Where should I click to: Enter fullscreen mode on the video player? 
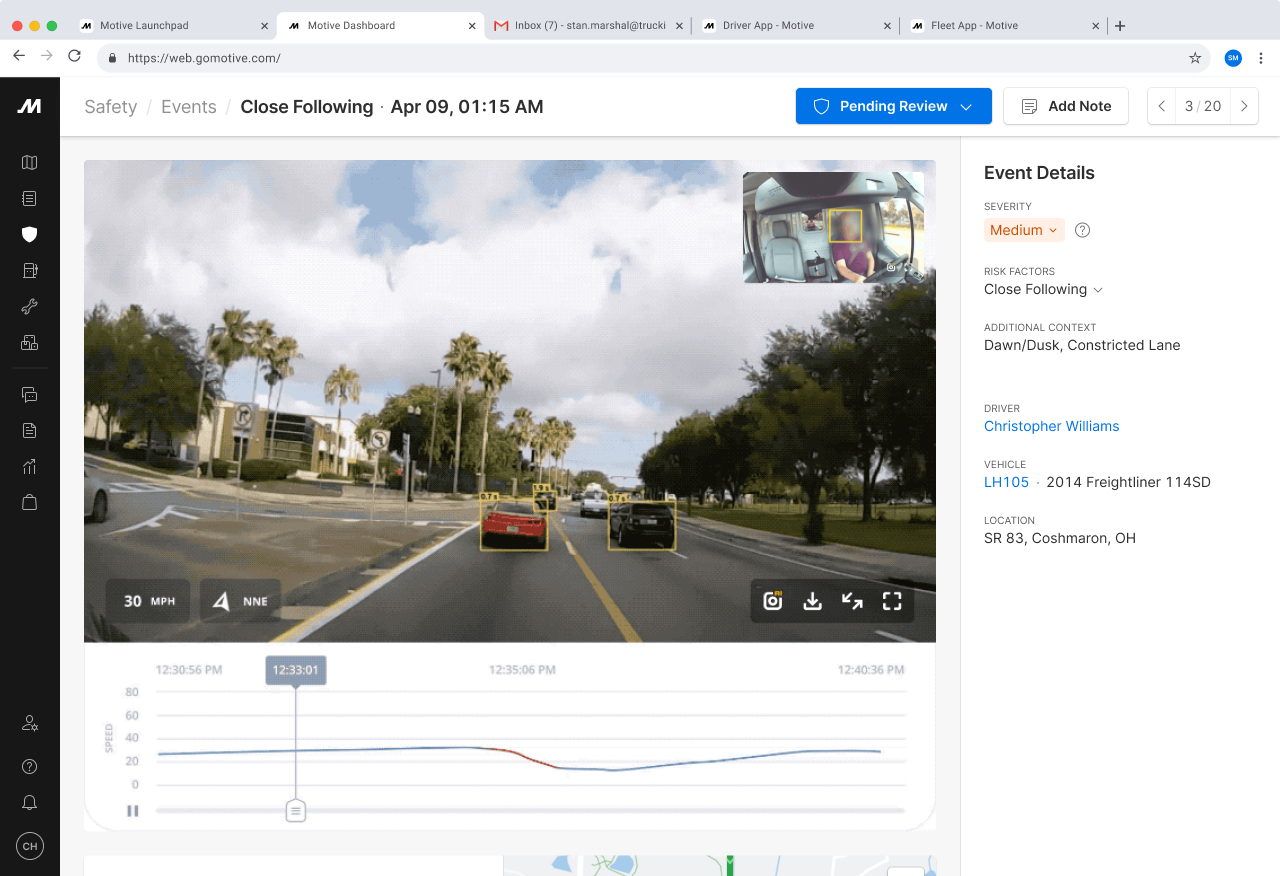pyautogui.click(x=891, y=601)
